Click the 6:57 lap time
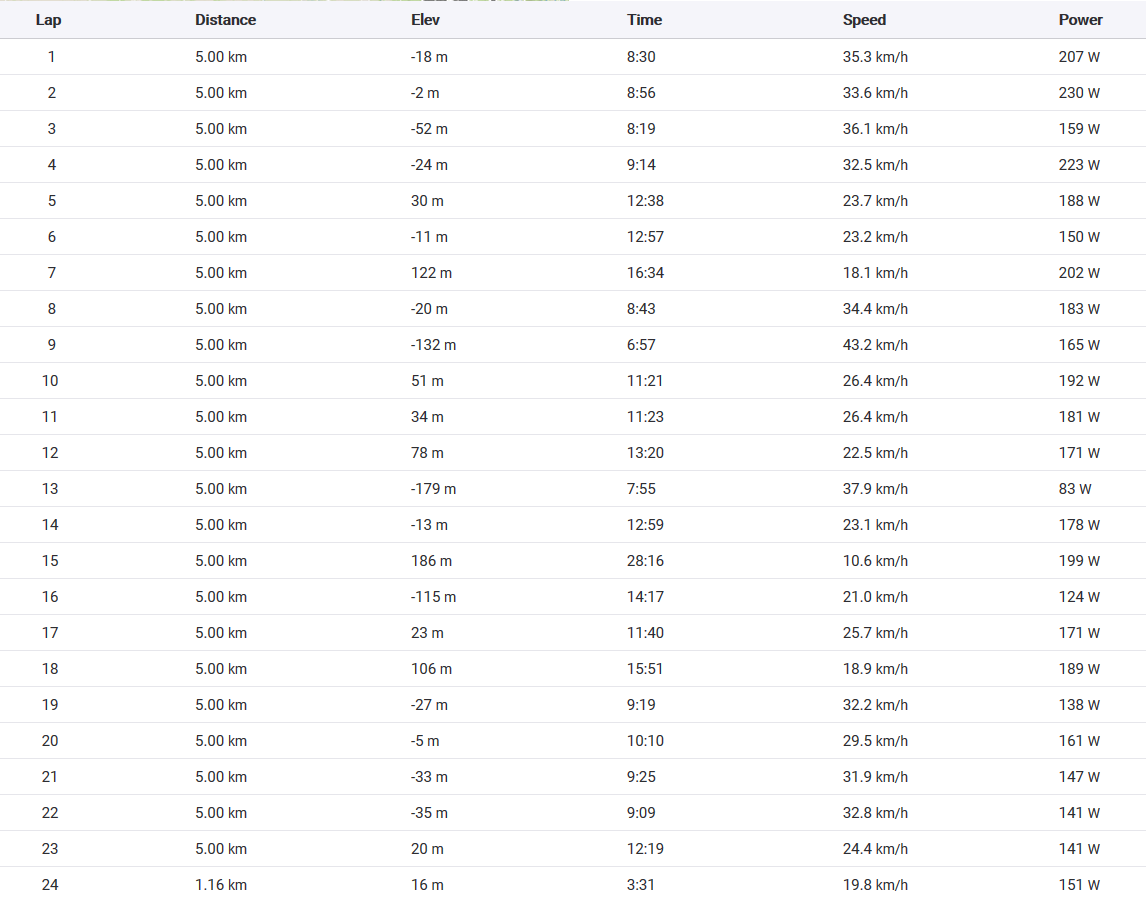Screen dimensions: 1146x902 (641, 345)
